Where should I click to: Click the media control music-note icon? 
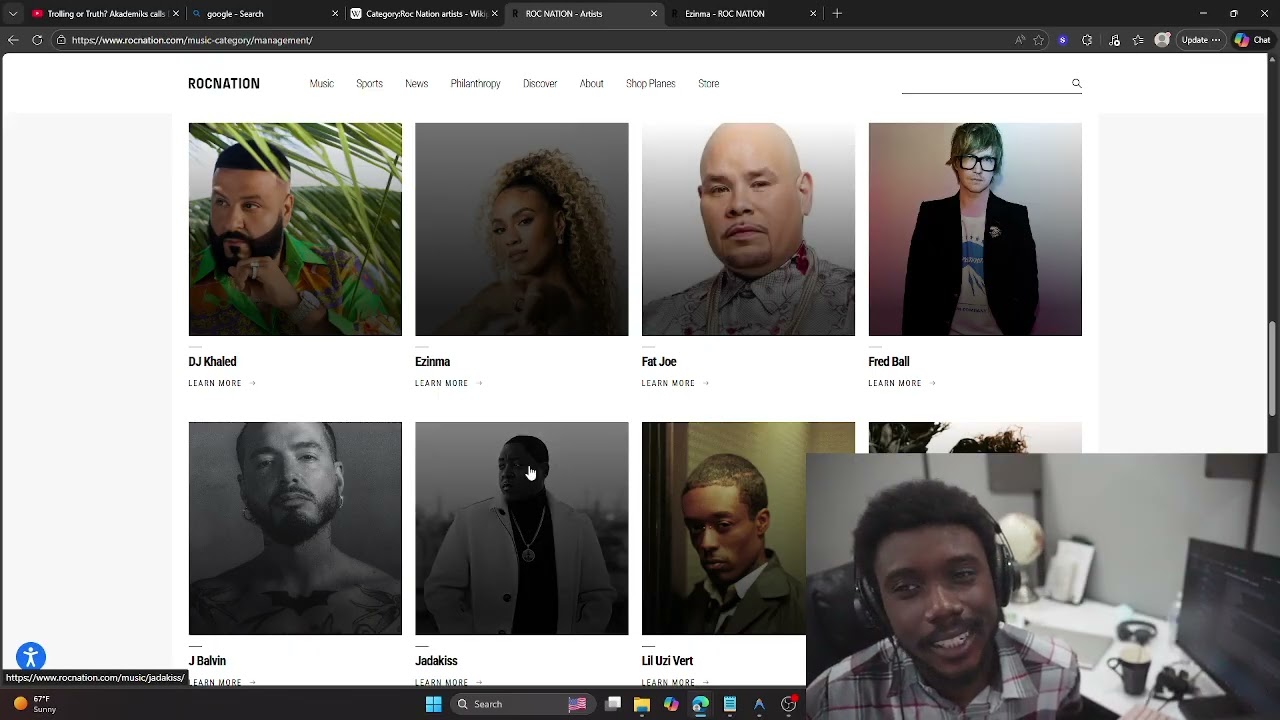(1115, 40)
